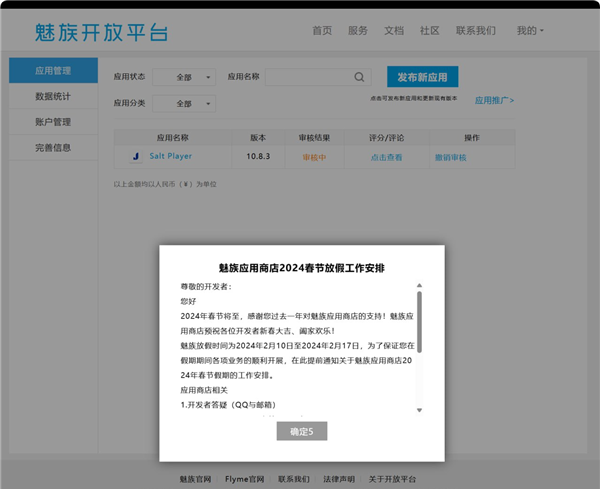Image resolution: width=600 pixels, height=489 pixels.
Task: Click the 应用名称 search input field
Action: click(x=308, y=77)
